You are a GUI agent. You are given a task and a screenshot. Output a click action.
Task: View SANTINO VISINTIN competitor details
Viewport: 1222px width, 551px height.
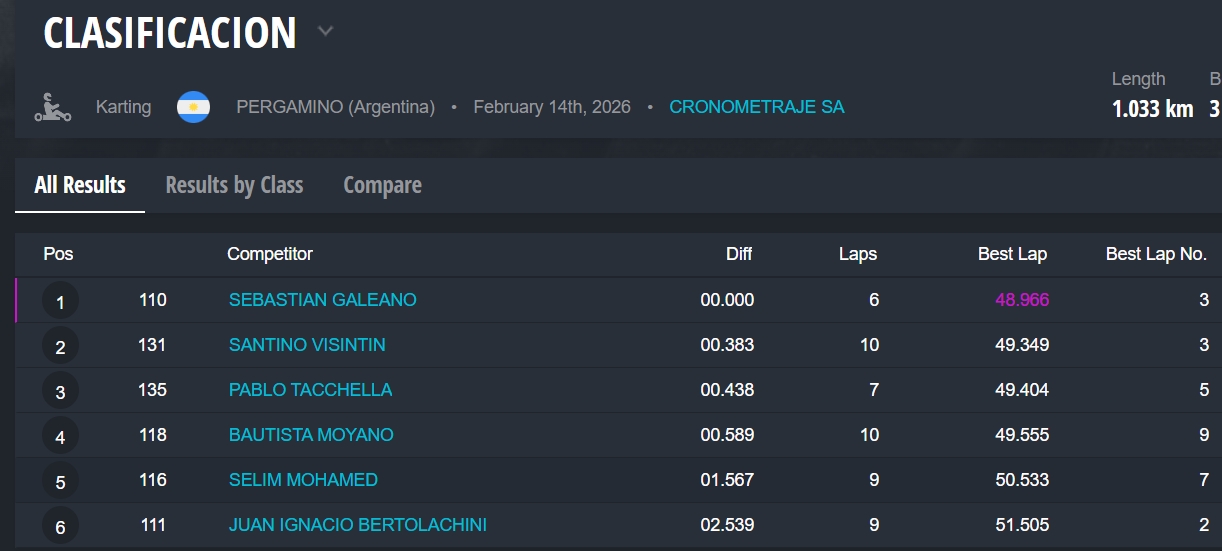(307, 345)
